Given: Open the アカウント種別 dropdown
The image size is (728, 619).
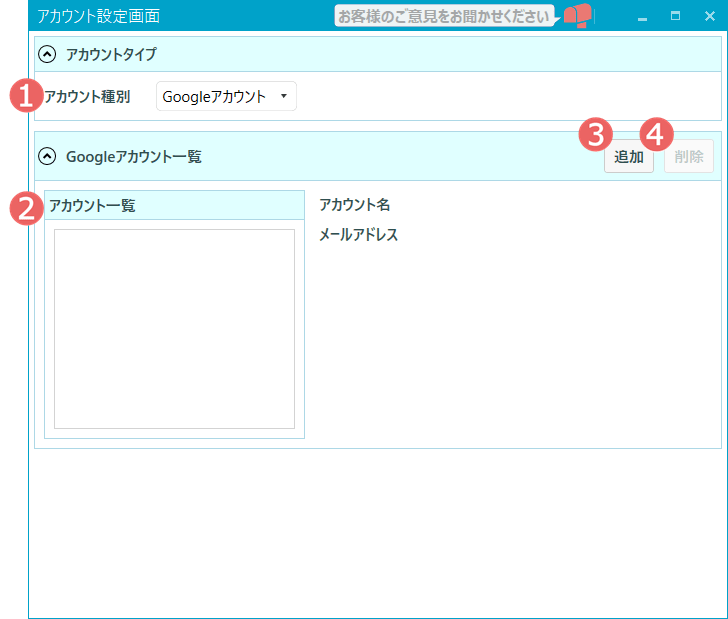Looking at the screenshot, I should click(226, 96).
